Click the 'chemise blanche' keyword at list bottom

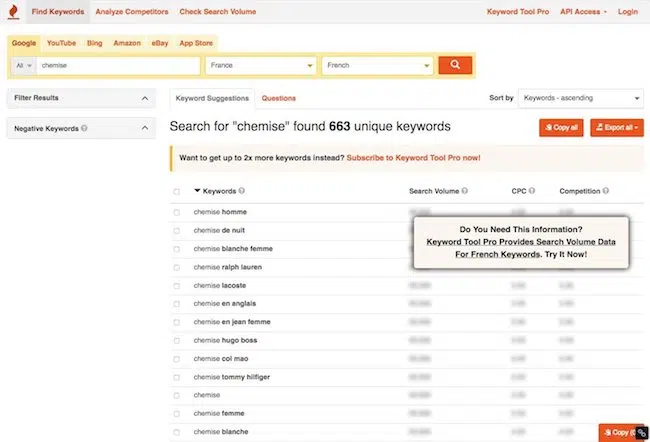(x=221, y=432)
